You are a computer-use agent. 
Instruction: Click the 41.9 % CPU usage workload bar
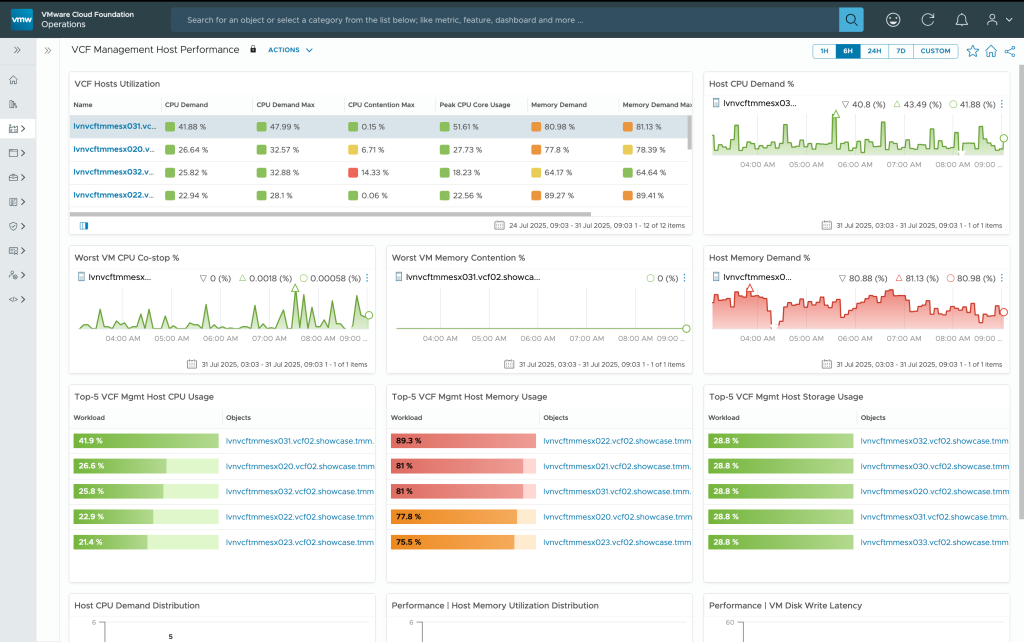pyautogui.click(x=145, y=441)
